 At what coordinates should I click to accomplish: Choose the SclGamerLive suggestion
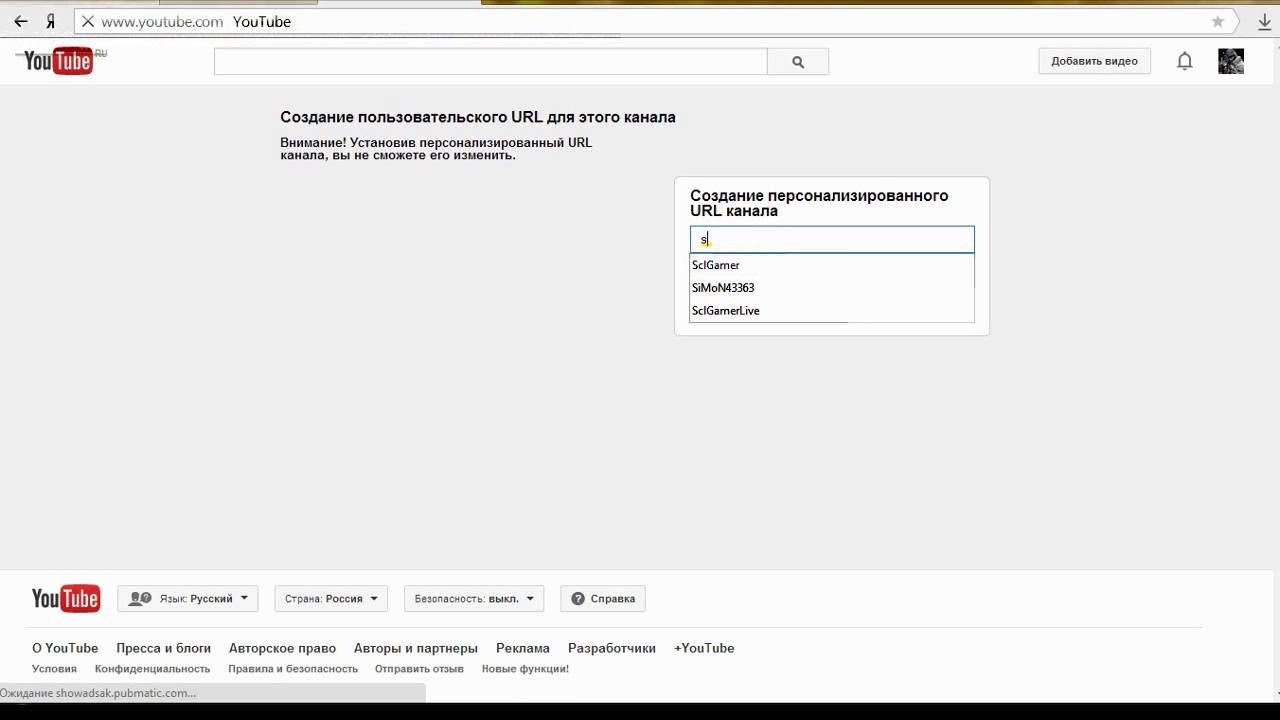(x=832, y=311)
